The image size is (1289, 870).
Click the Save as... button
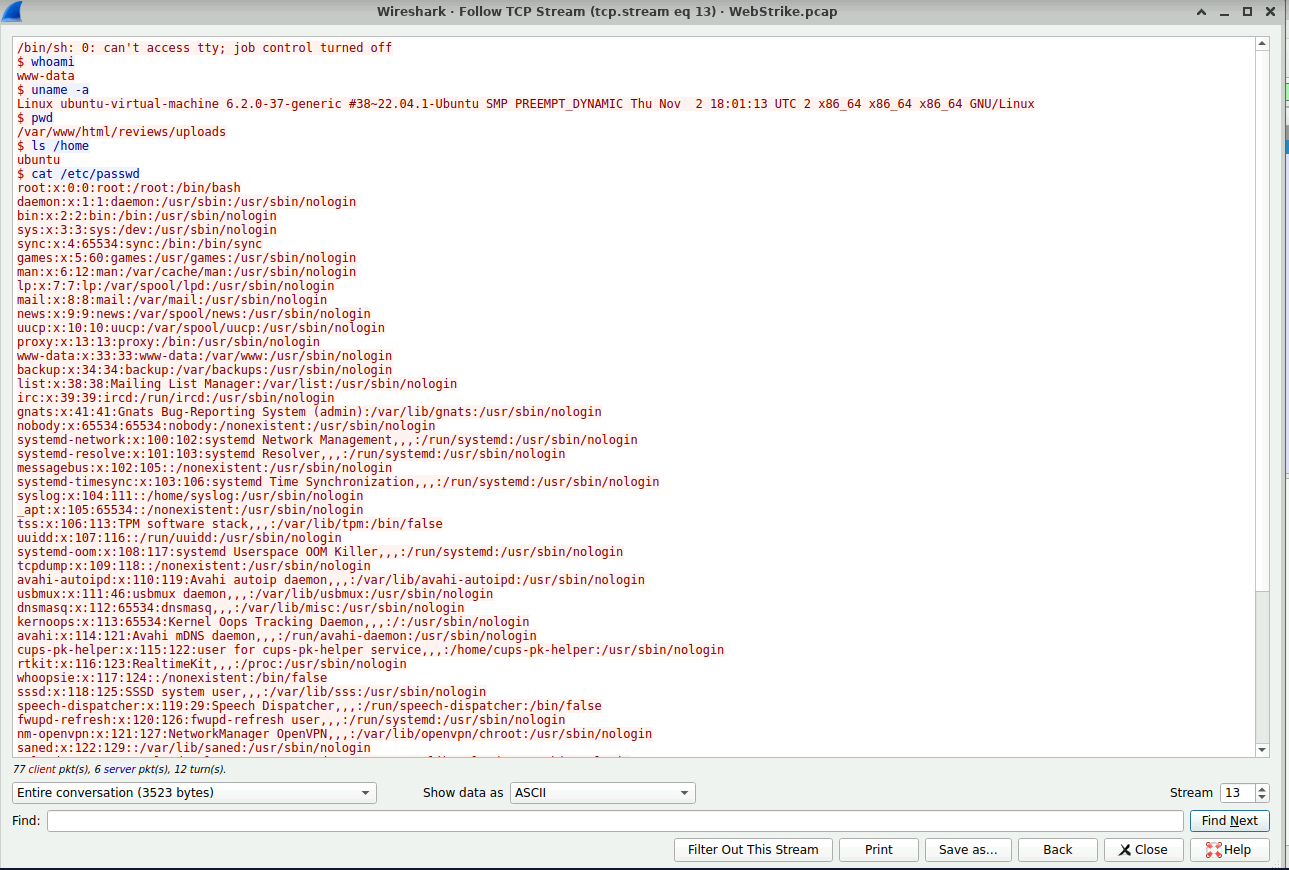click(x=967, y=850)
